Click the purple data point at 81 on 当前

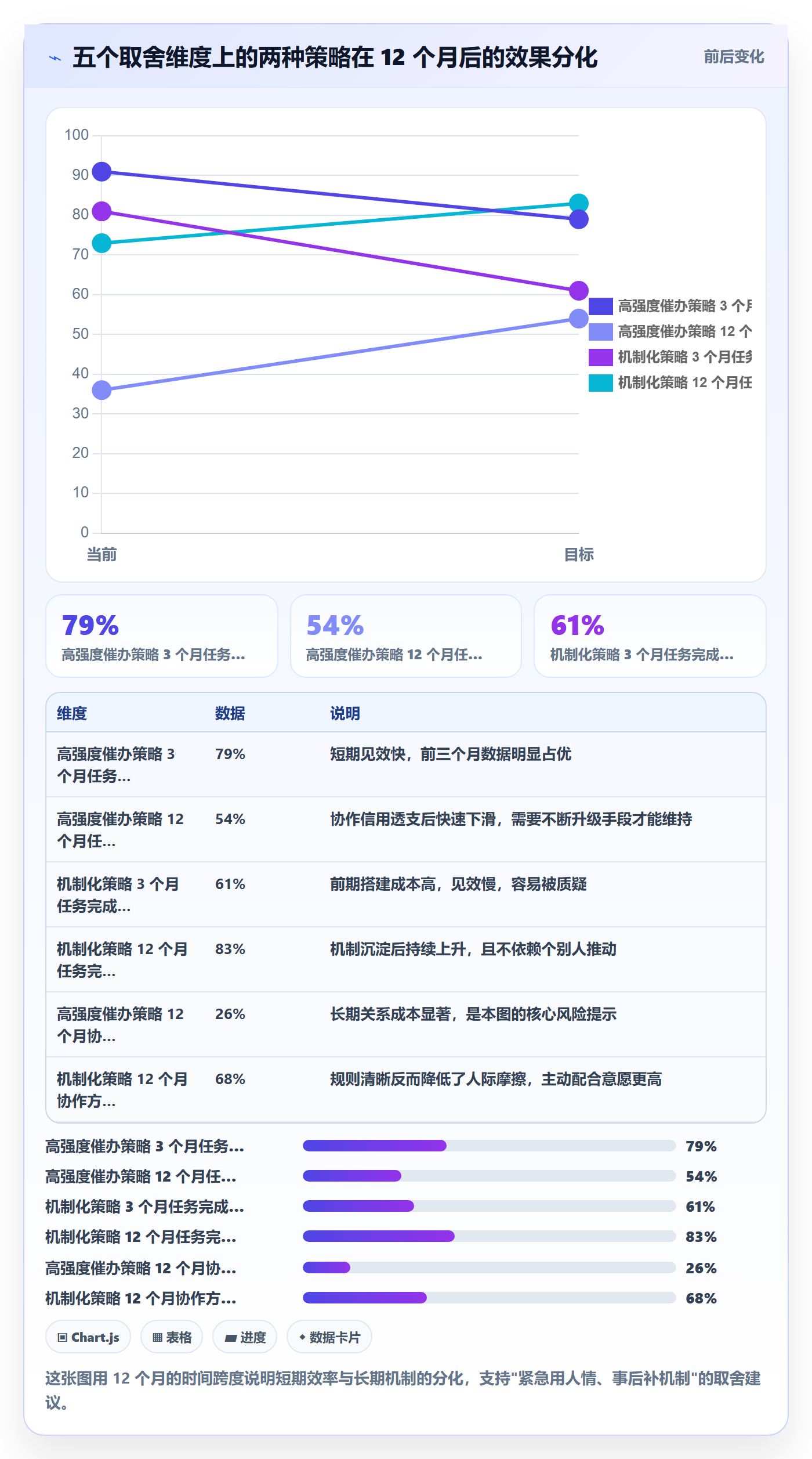point(101,211)
